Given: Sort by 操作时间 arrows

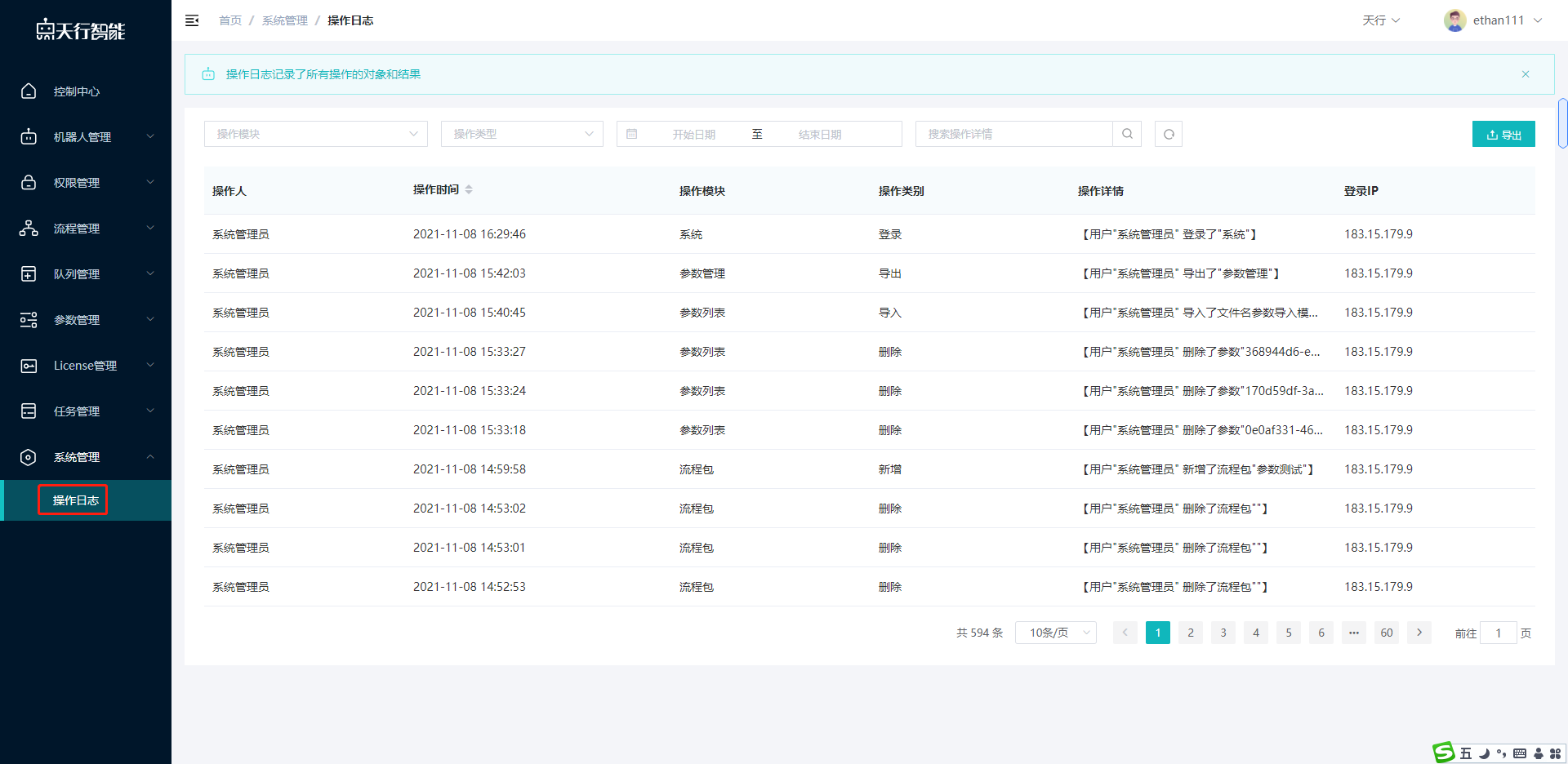Looking at the screenshot, I should click(469, 189).
